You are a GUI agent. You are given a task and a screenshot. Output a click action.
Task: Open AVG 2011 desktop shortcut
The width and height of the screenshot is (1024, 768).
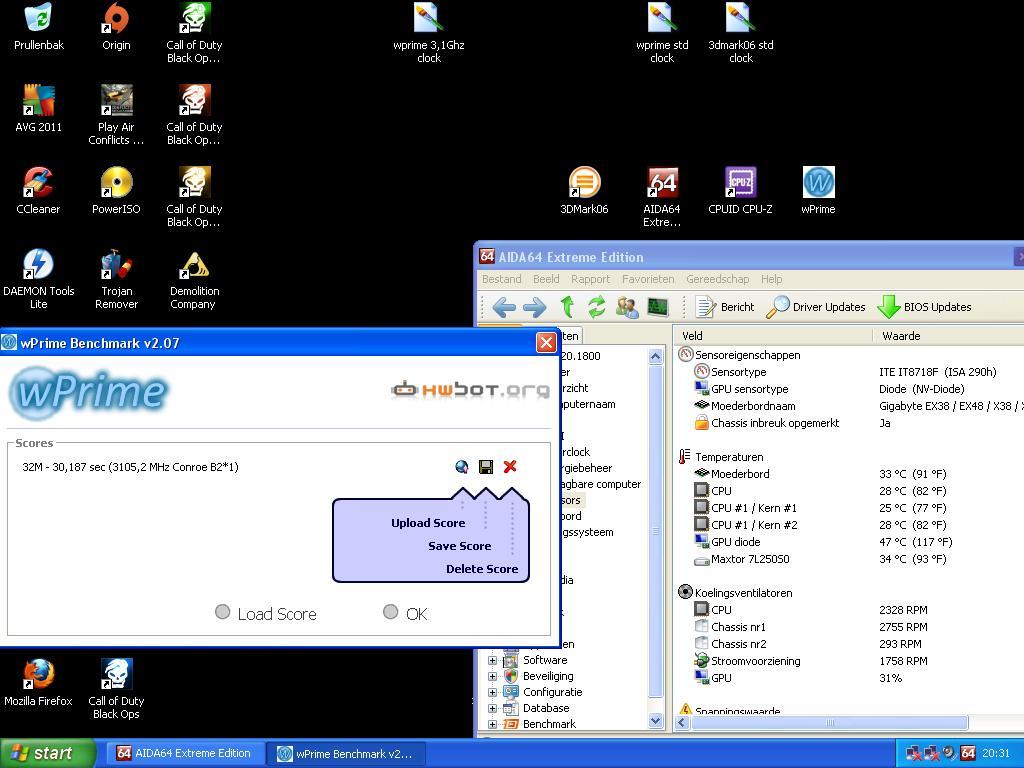[39, 108]
